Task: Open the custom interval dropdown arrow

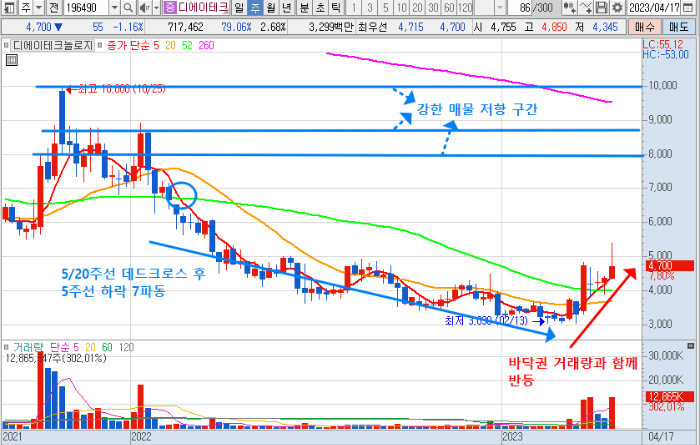Action: 500,7
